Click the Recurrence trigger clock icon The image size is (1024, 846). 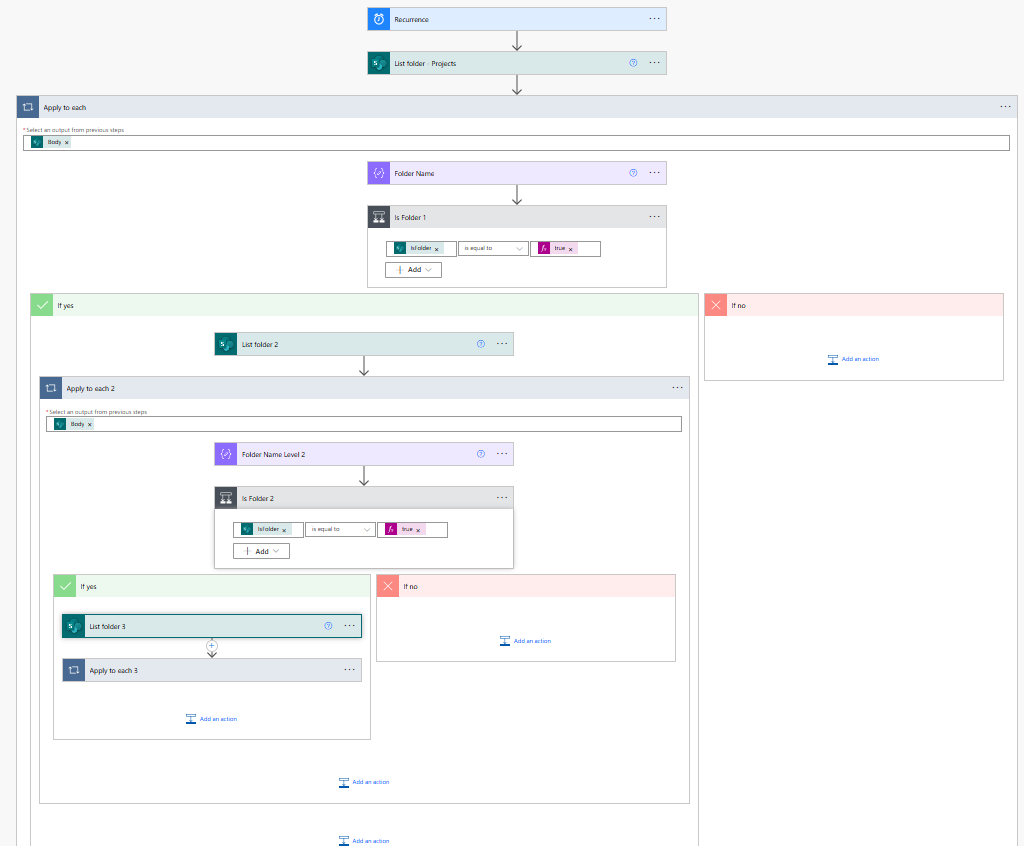point(379,19)
